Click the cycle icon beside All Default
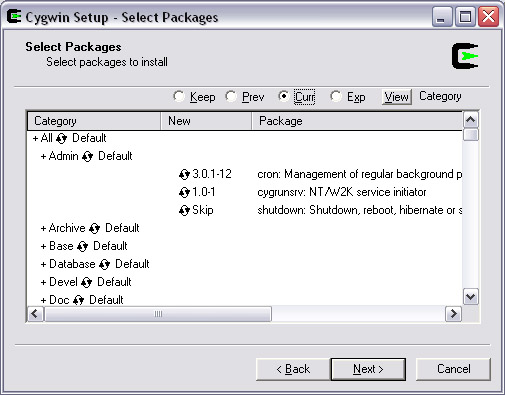Screen dimensions: 505x395 (x=62, y=138)
